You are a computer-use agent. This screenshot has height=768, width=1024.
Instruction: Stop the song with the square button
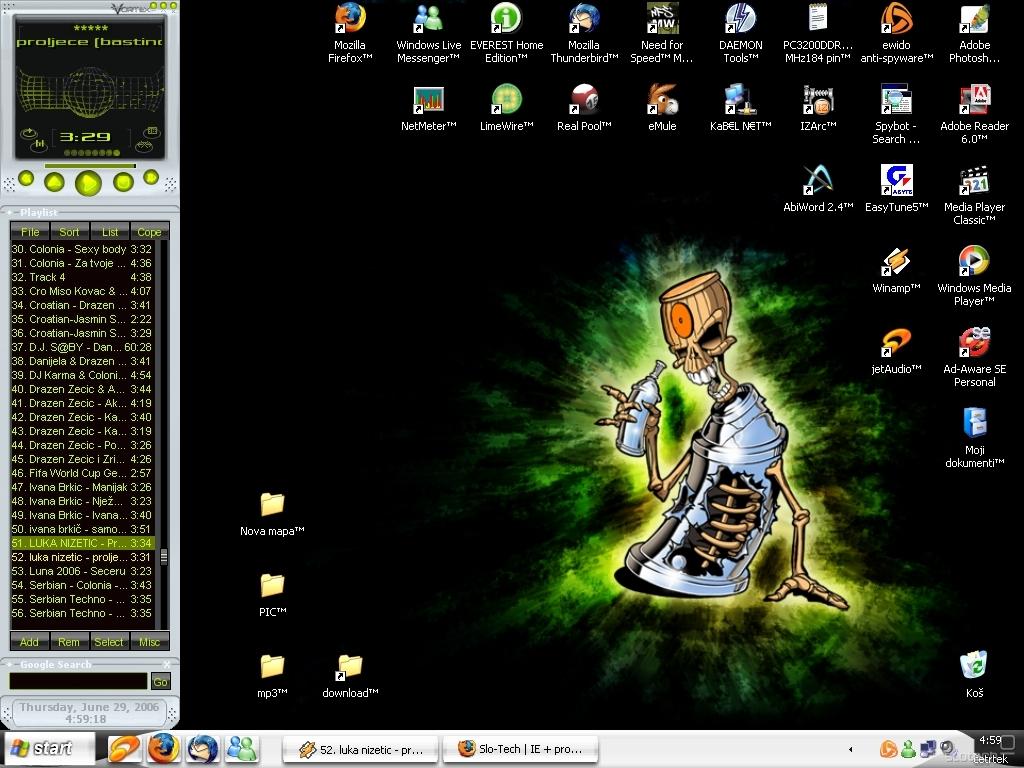(x=123, y=181)
